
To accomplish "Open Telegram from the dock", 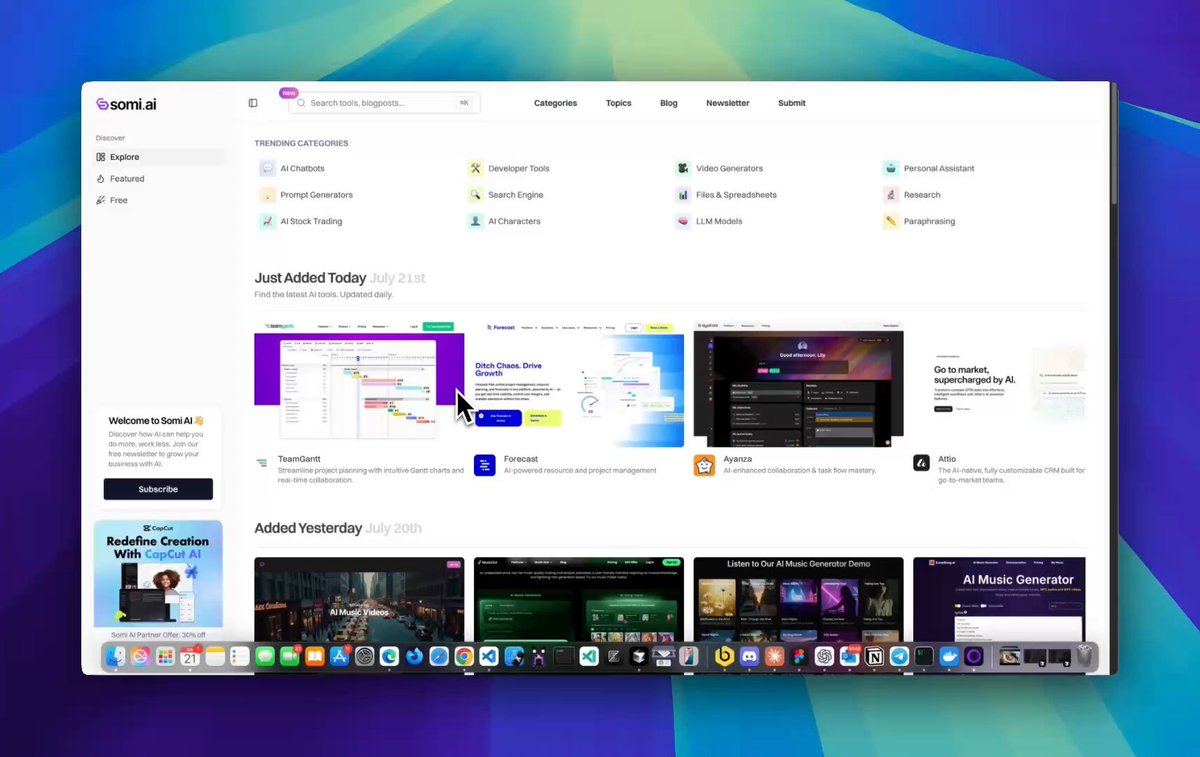I will 899,656.
